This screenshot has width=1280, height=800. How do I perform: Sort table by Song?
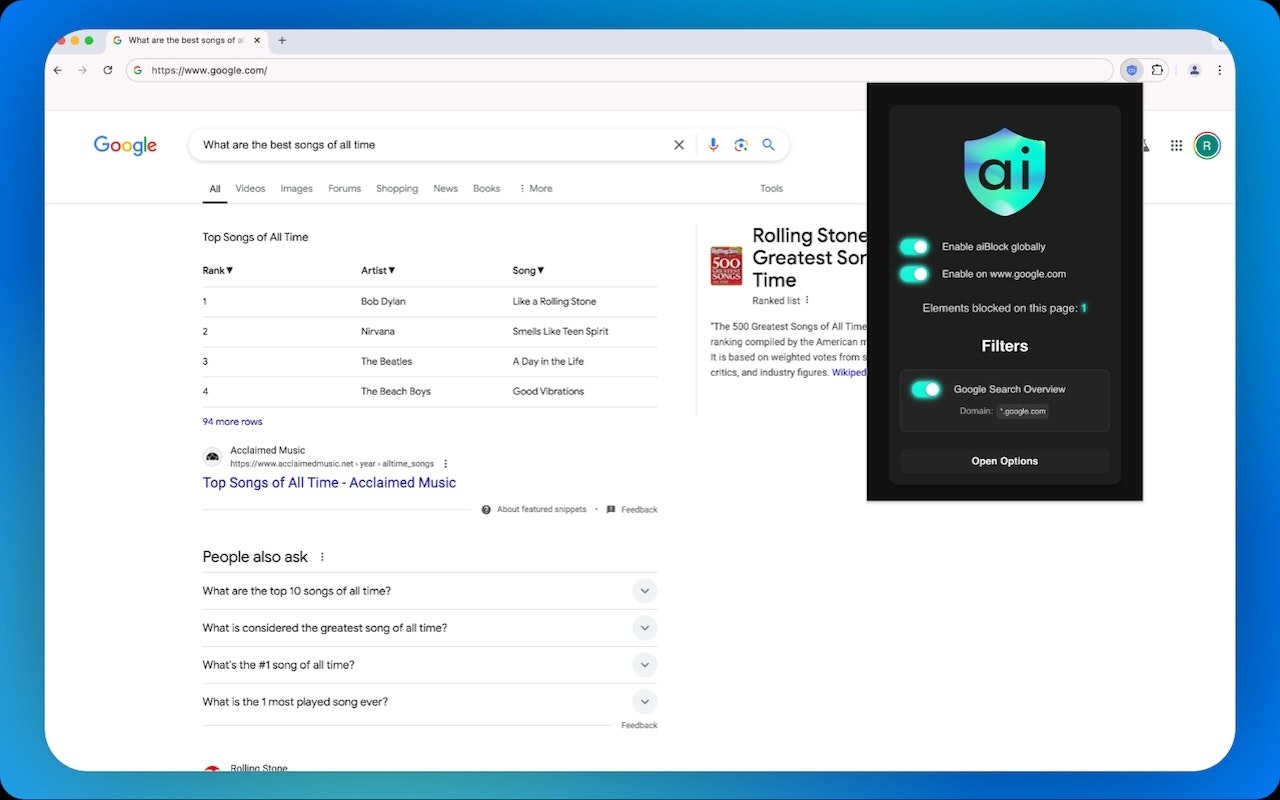point(528,270)
